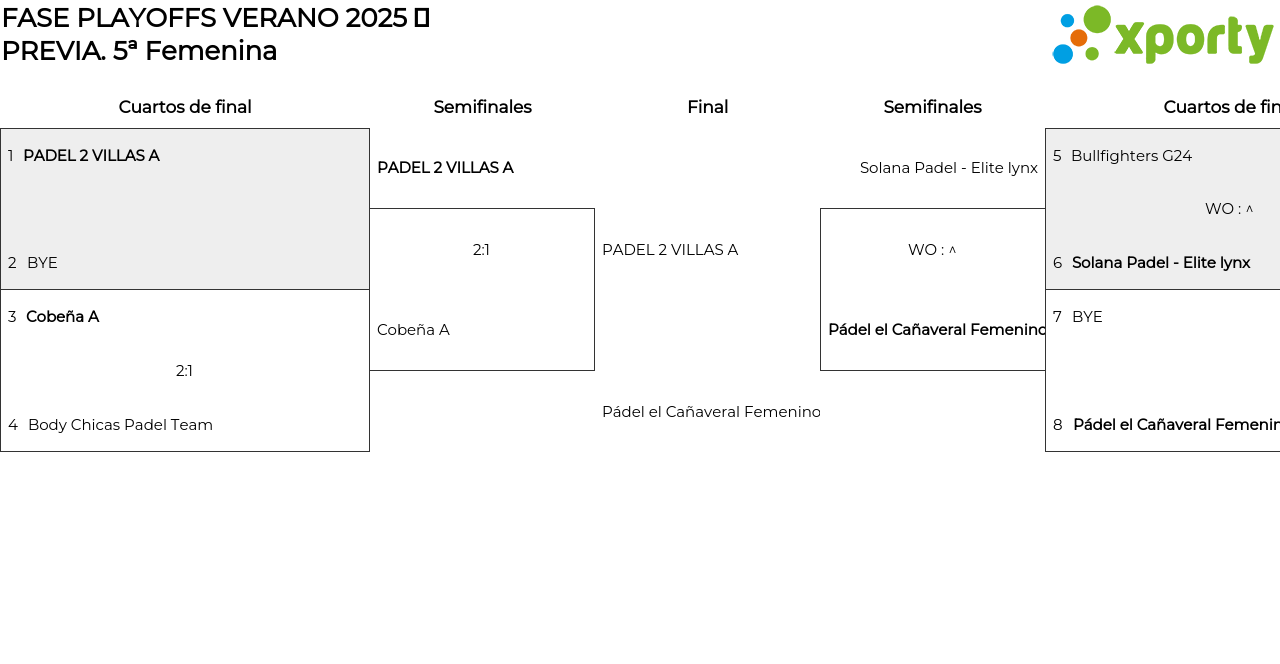Open seed 3 Cobeña A team
1280x664 pixels.
(x=62, y=317)
